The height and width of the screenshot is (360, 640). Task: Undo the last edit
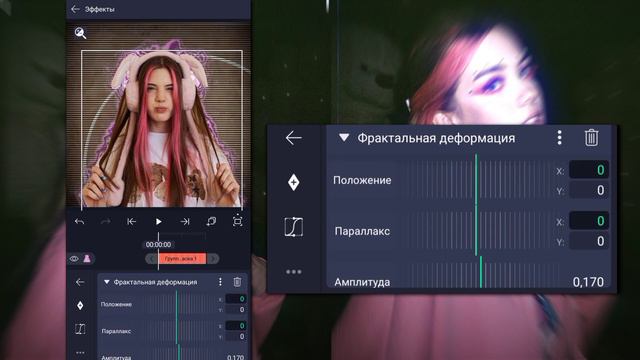coord(80,222)
